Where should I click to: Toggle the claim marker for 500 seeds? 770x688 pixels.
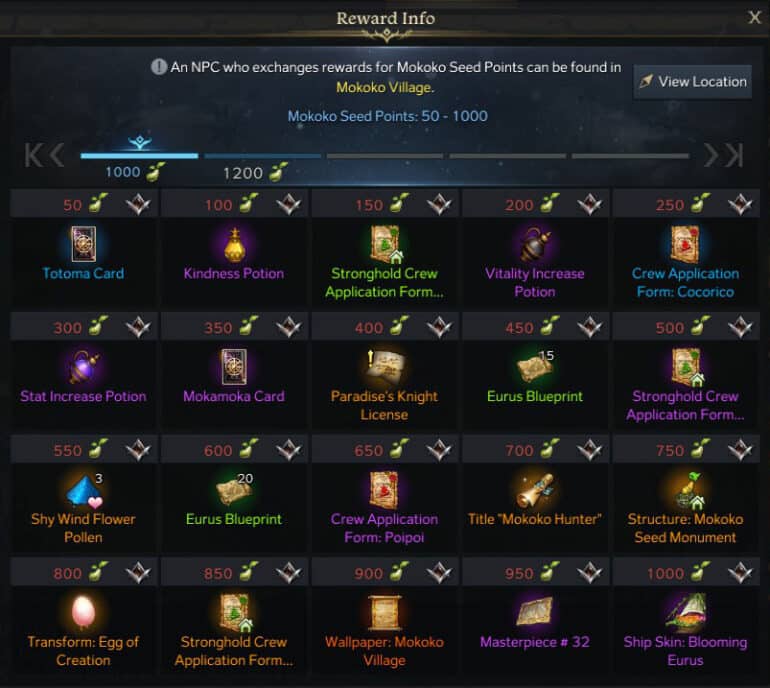741,327
